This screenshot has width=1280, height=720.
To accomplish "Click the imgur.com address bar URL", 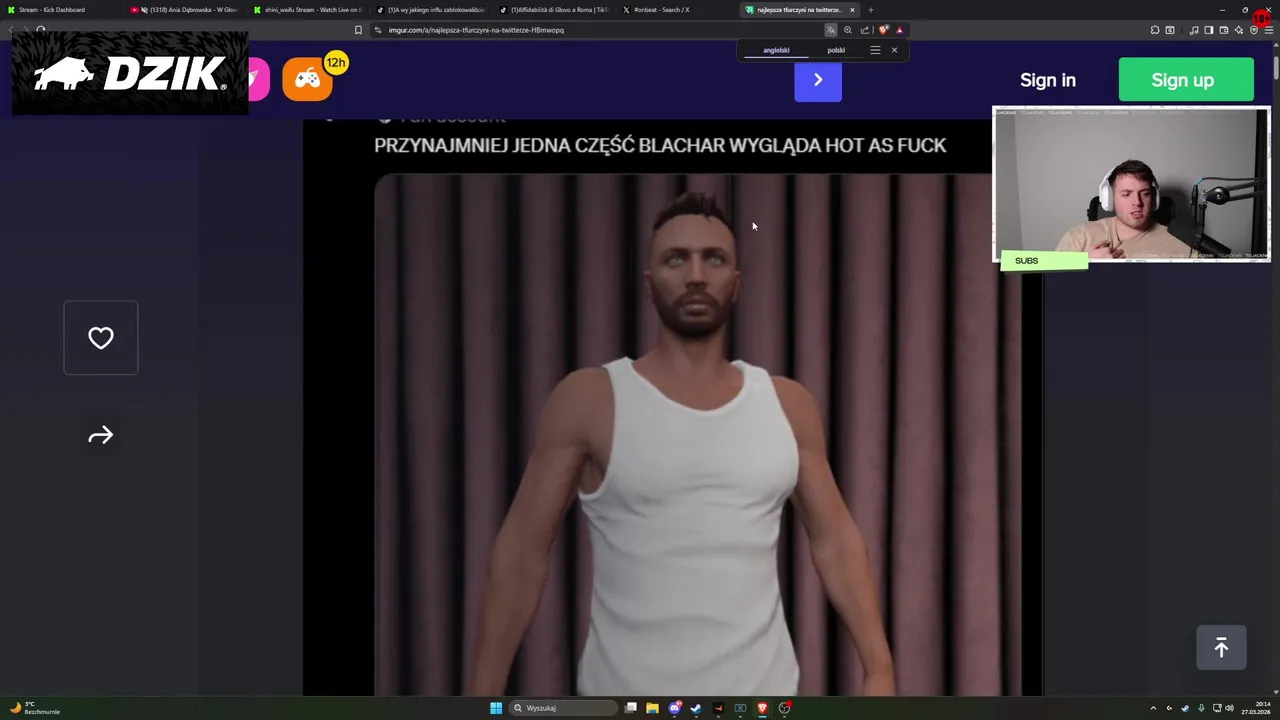I will [476, 30].
